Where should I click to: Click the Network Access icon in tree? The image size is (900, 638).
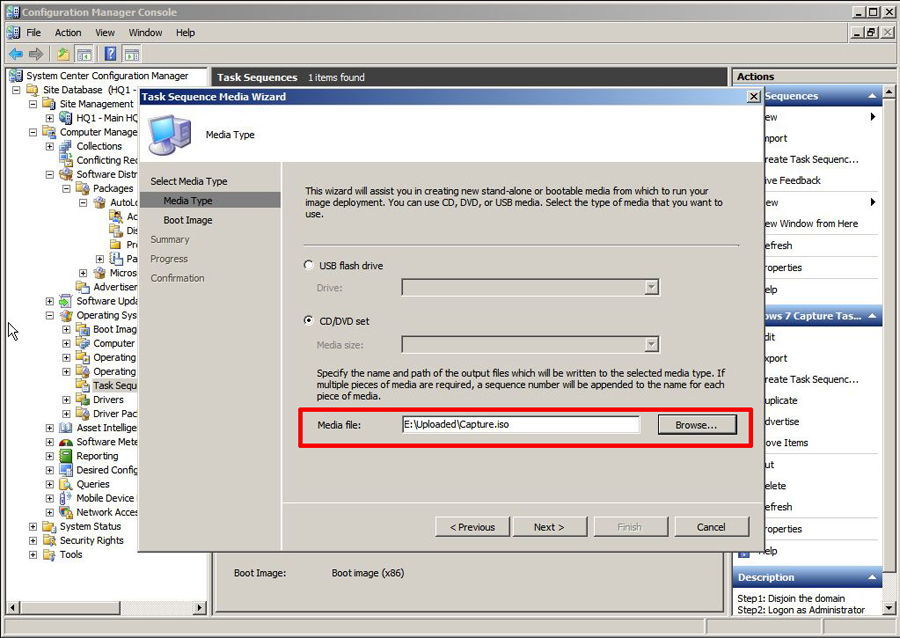pos(66,512)
